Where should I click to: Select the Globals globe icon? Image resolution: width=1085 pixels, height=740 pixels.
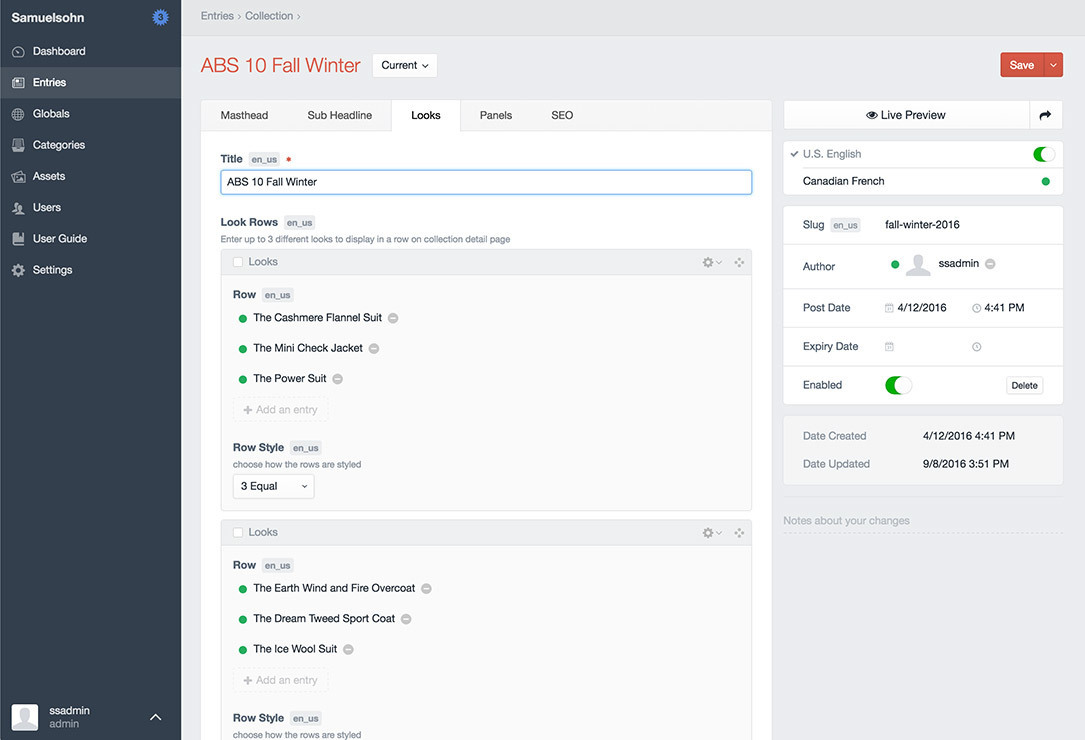(x=18, y=114)
